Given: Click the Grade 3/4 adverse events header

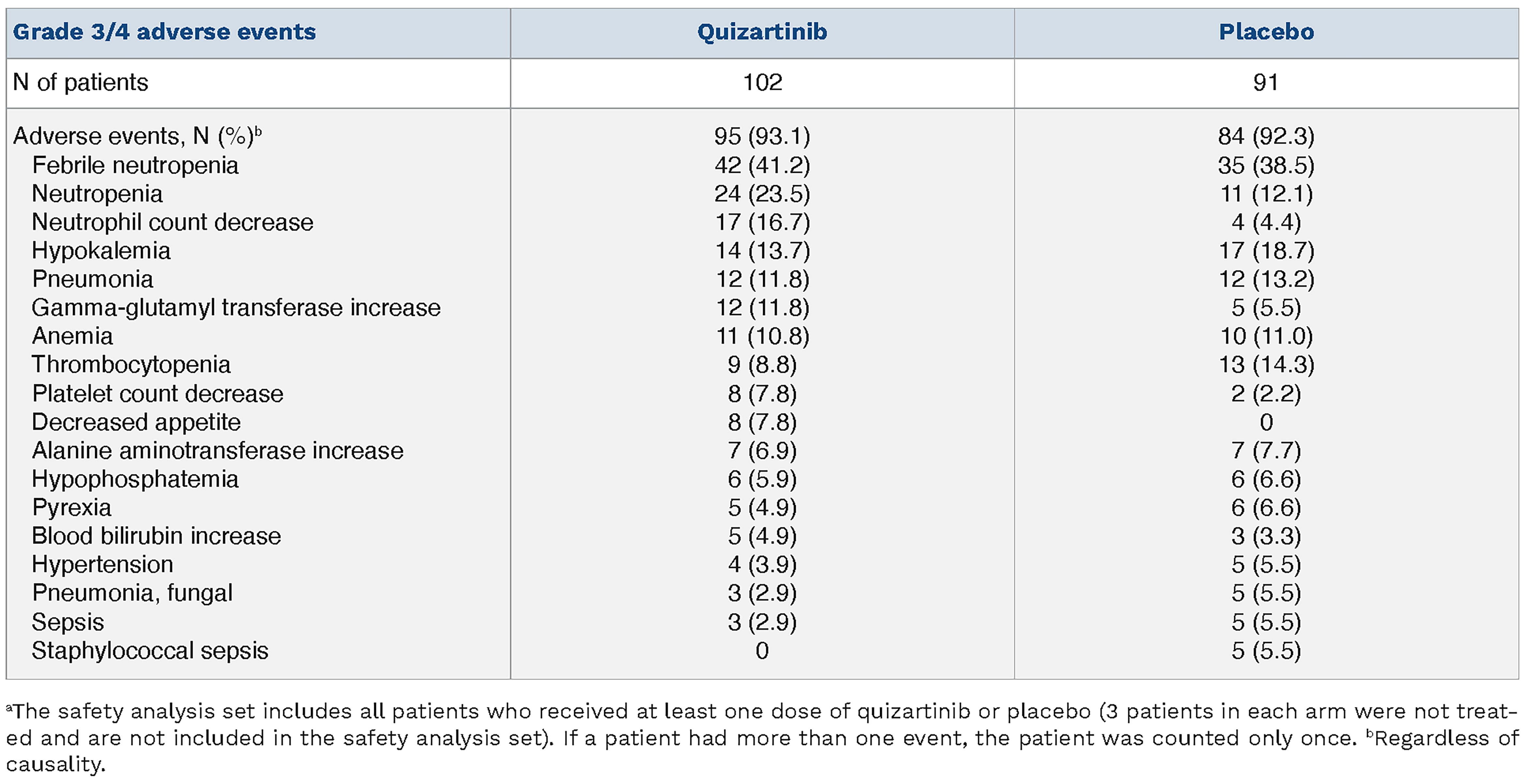Looking at the screenshot, I should [164, 32].
